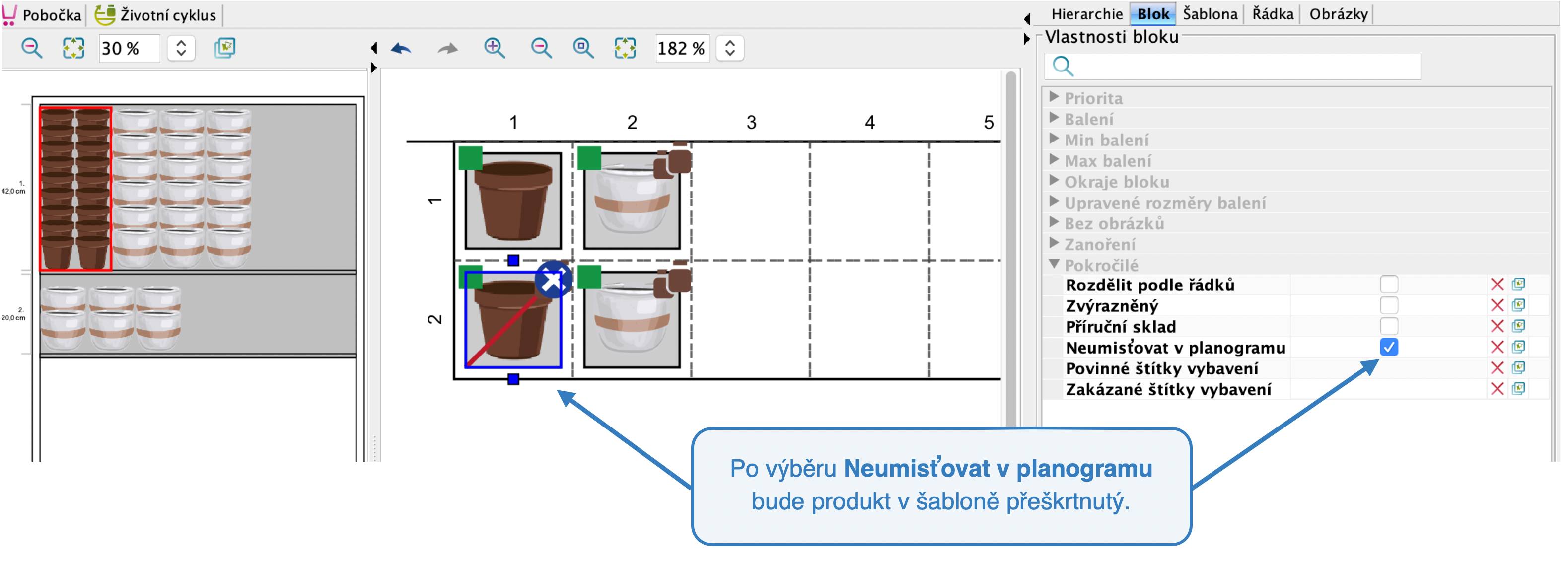Viewport: 1568px width, 569px height.
Task: Reset Zakázané štítky vybavení with red X
Action: click(1497, 388)
